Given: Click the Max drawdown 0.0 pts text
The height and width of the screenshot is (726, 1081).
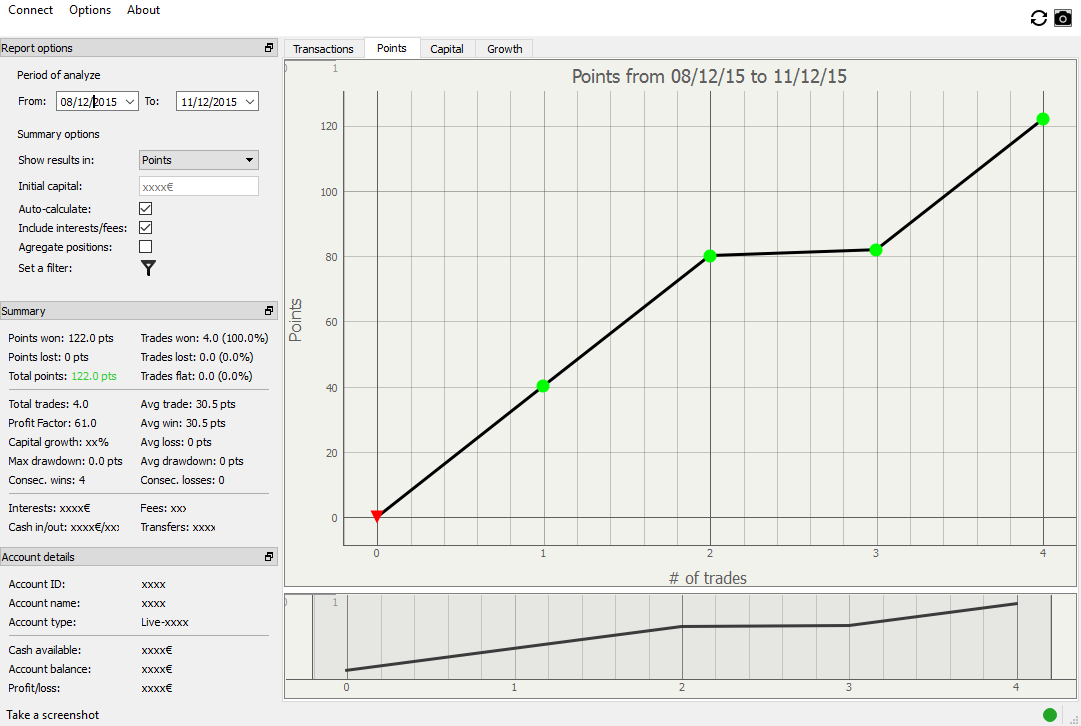Looking at the screenshot, I should coord(65,461).
